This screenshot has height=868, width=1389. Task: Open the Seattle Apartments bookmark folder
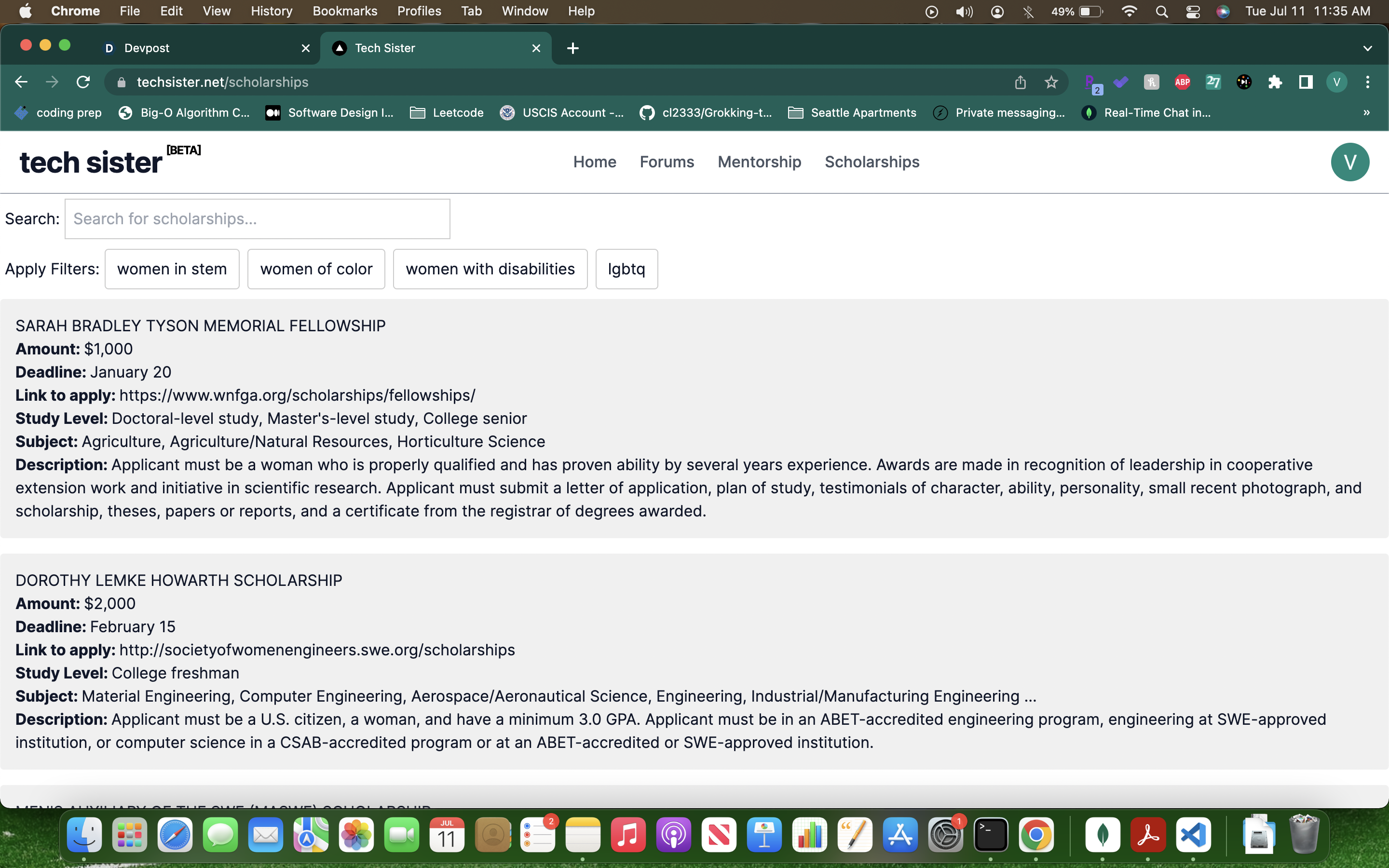pos(852,112)
